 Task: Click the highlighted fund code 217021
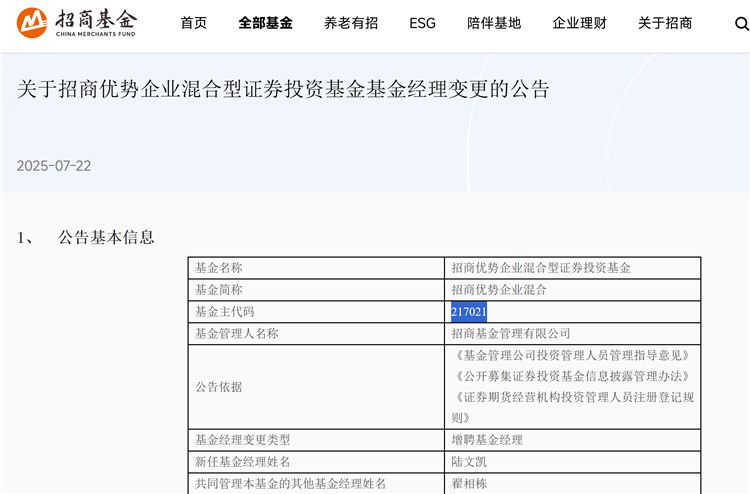click(469, 312)
